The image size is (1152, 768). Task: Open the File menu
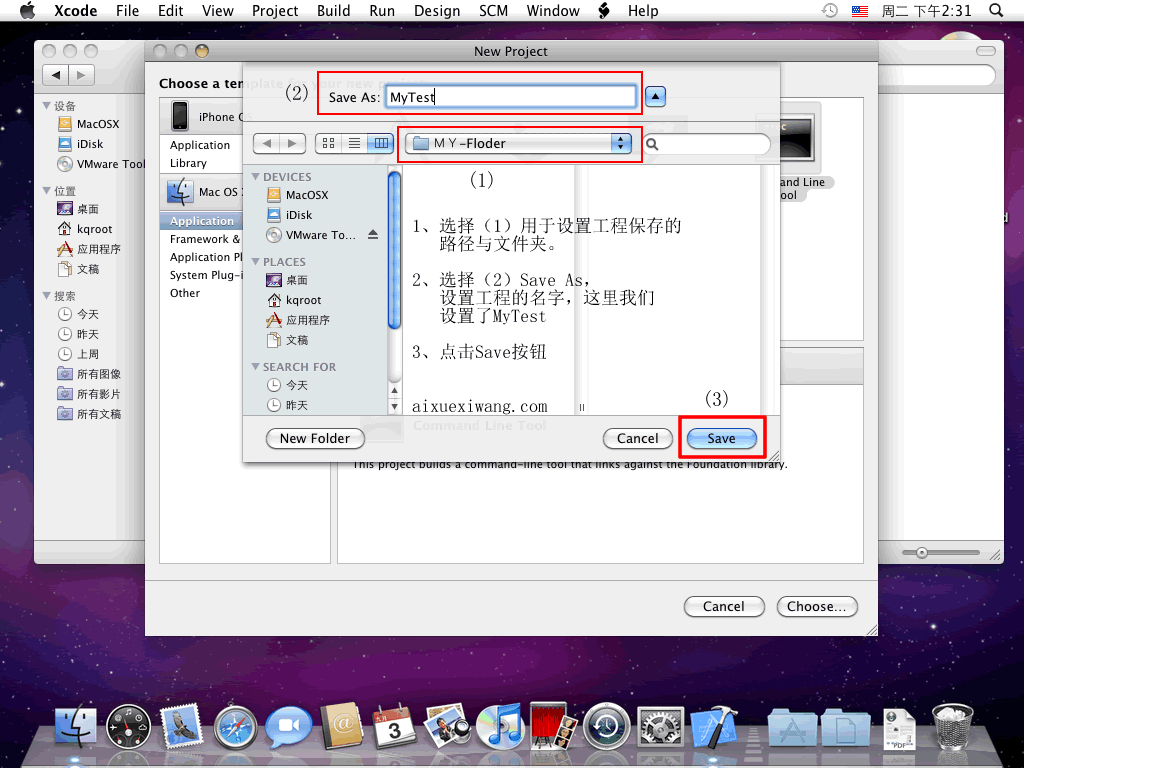tap(127, 10)
